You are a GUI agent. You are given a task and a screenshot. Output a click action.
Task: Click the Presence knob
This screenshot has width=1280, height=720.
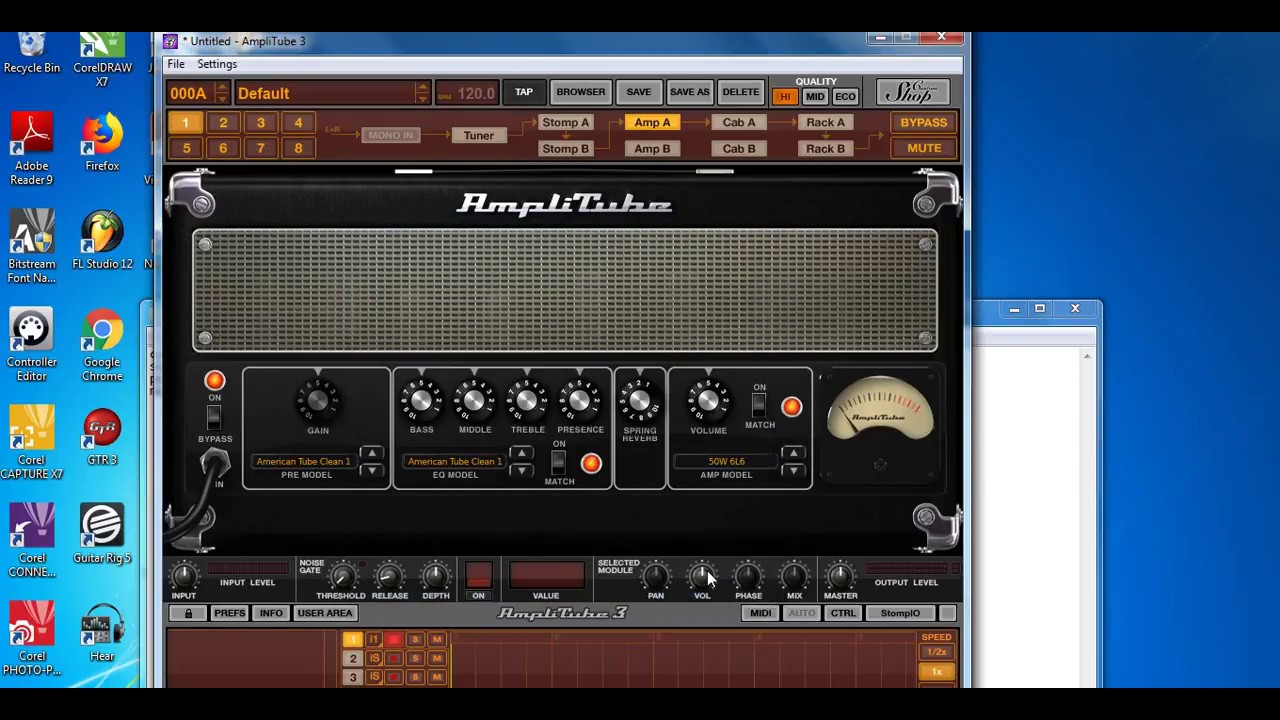[580, 402]
